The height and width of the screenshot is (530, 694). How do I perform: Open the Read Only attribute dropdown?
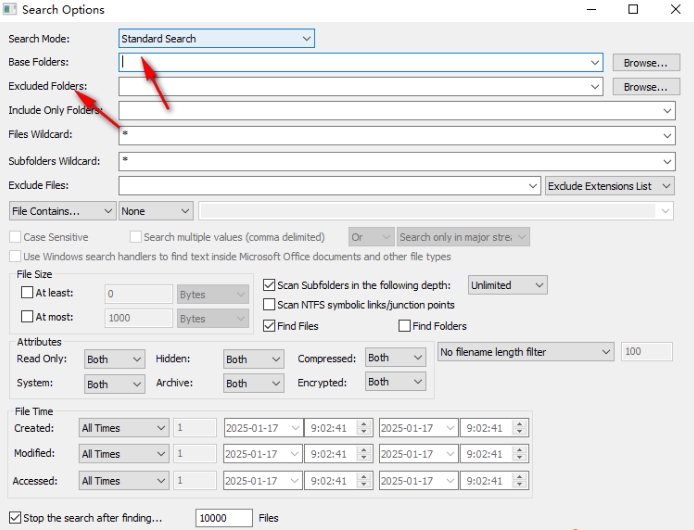pos(114,359)
